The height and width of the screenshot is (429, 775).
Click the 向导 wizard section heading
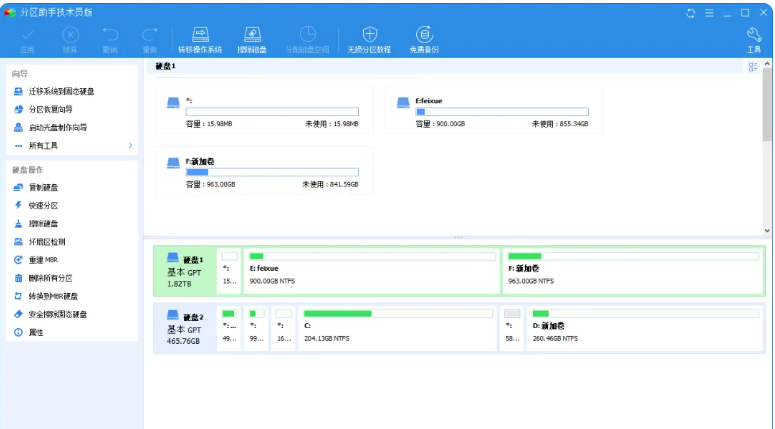(20, 74)
